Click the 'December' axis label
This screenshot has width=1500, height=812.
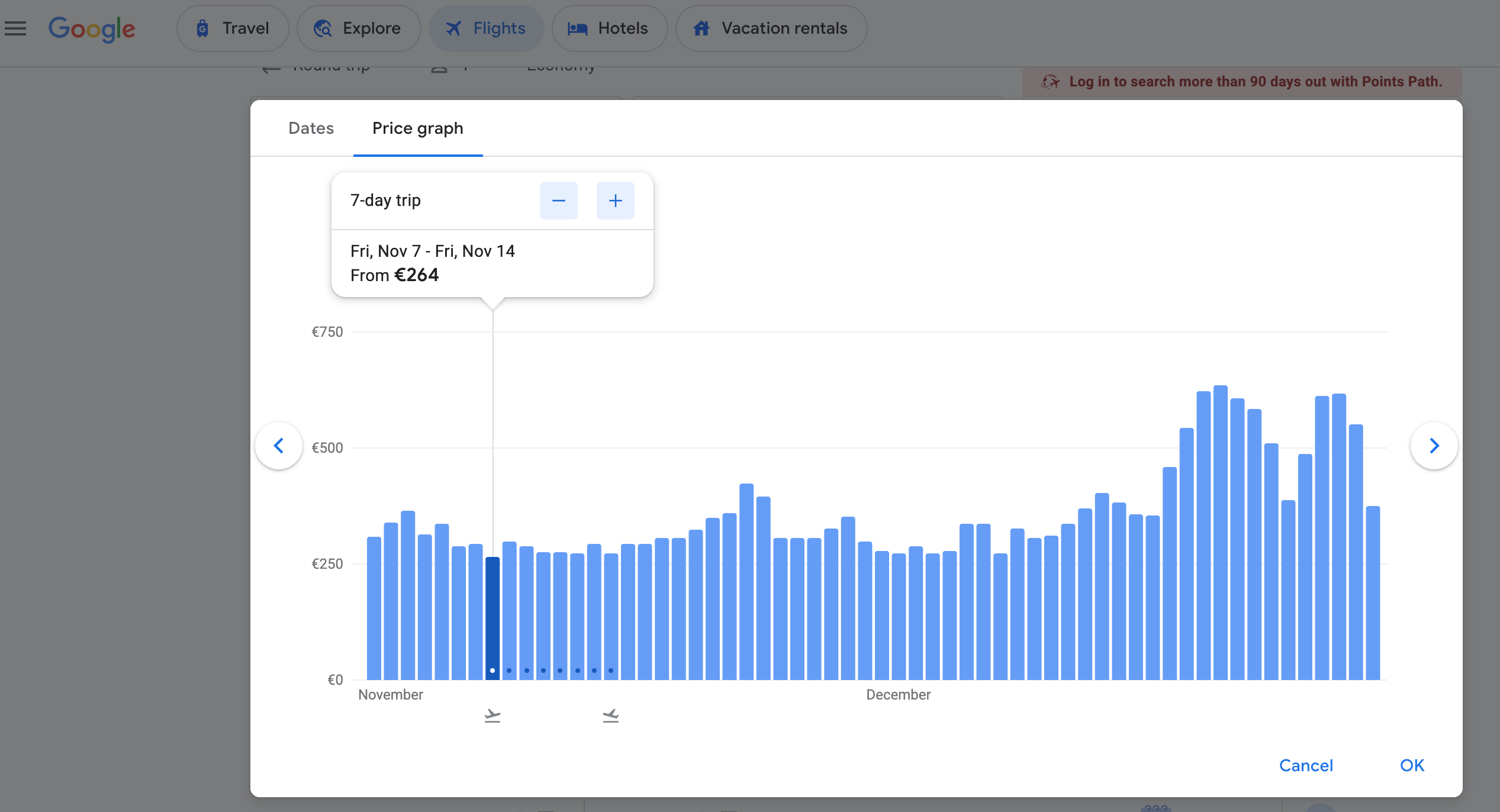pyautogui.click(x=898, y=694)
